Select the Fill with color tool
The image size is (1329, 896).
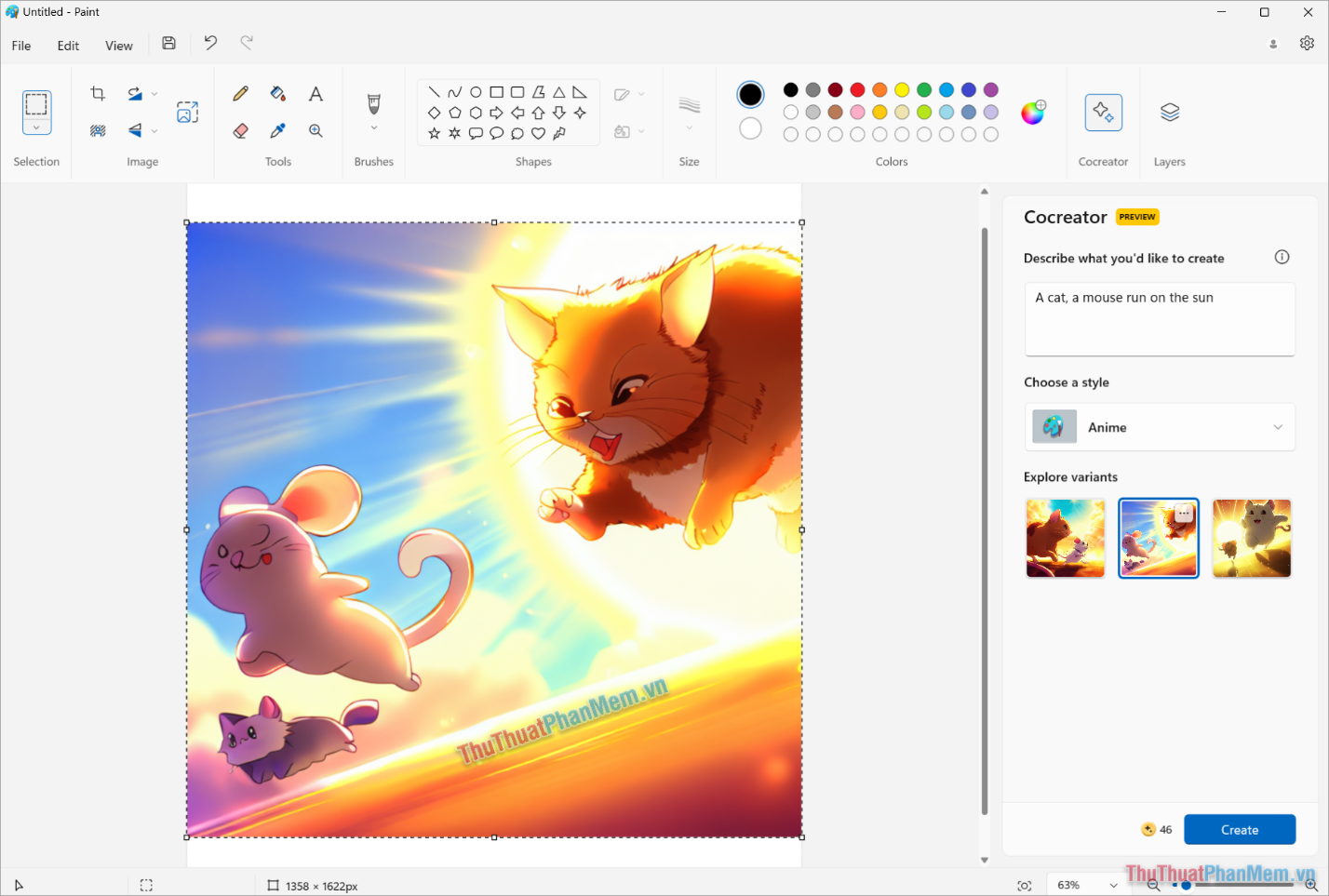pyautogui.click(x=277, y=93)
